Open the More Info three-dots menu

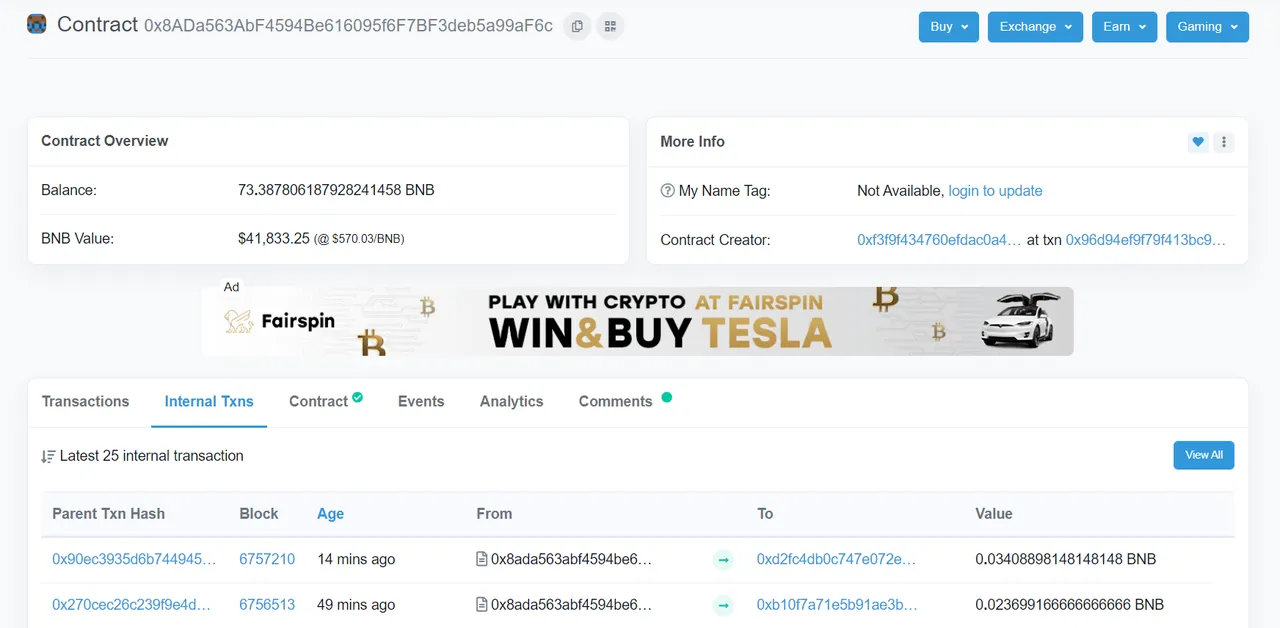(1224, 142)
